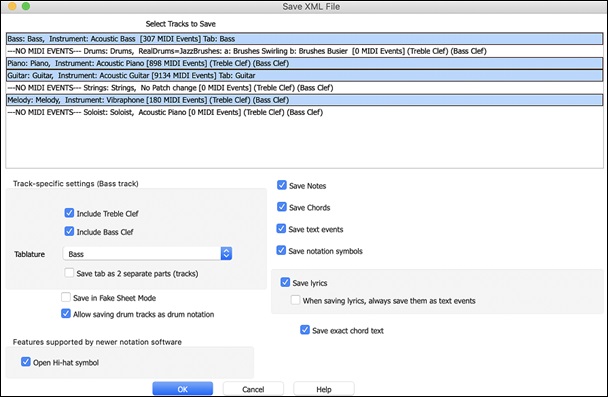
Task: Select the Guitar Acoustic Guitar track row
Action: point(305,76)
